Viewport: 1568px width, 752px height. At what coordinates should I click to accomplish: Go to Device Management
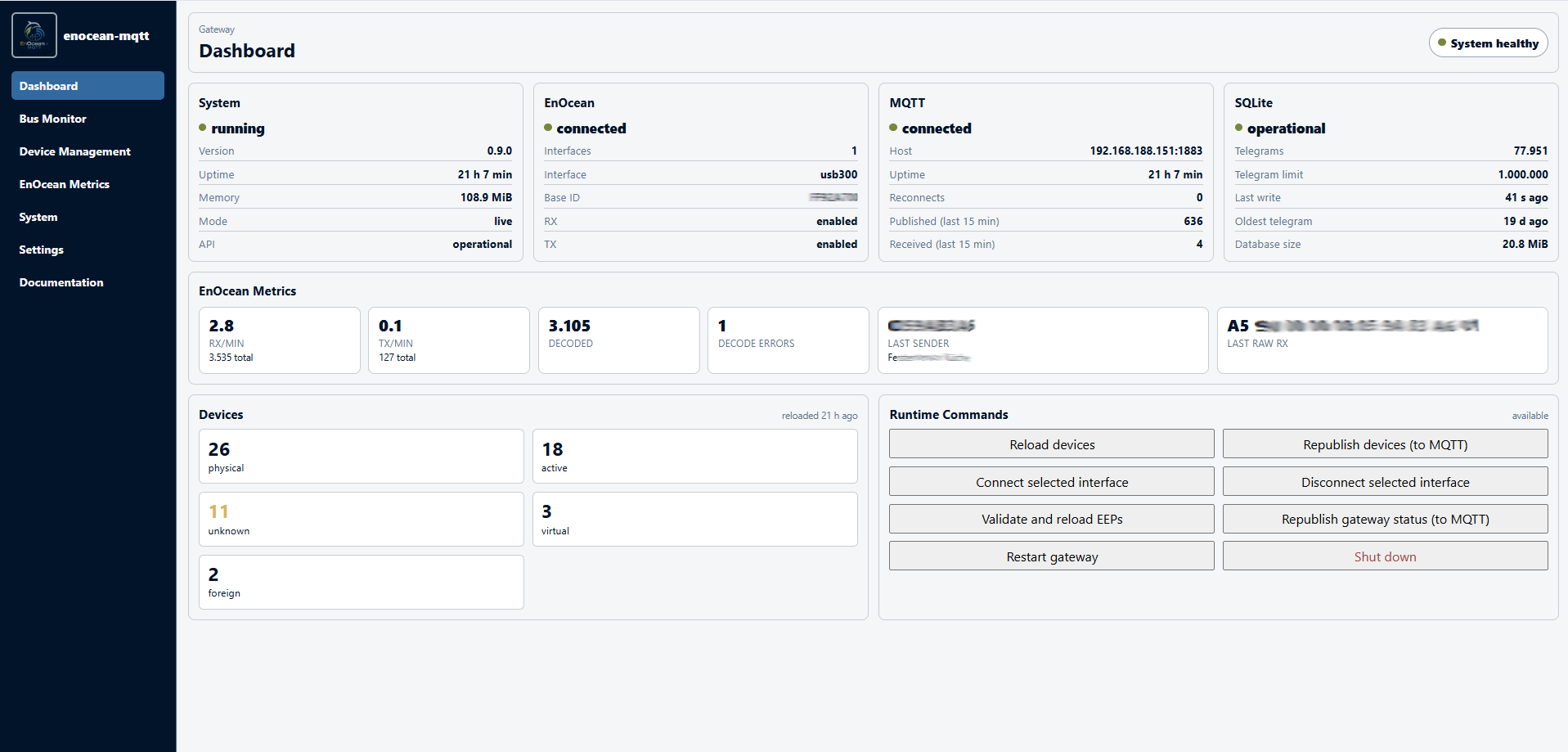(88, 151)
